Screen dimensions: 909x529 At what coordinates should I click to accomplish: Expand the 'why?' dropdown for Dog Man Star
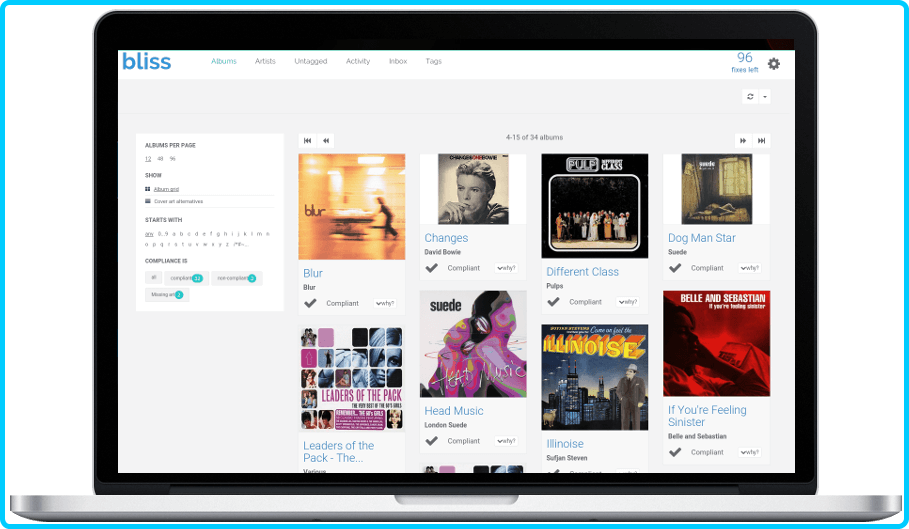(x=749, y=268)
